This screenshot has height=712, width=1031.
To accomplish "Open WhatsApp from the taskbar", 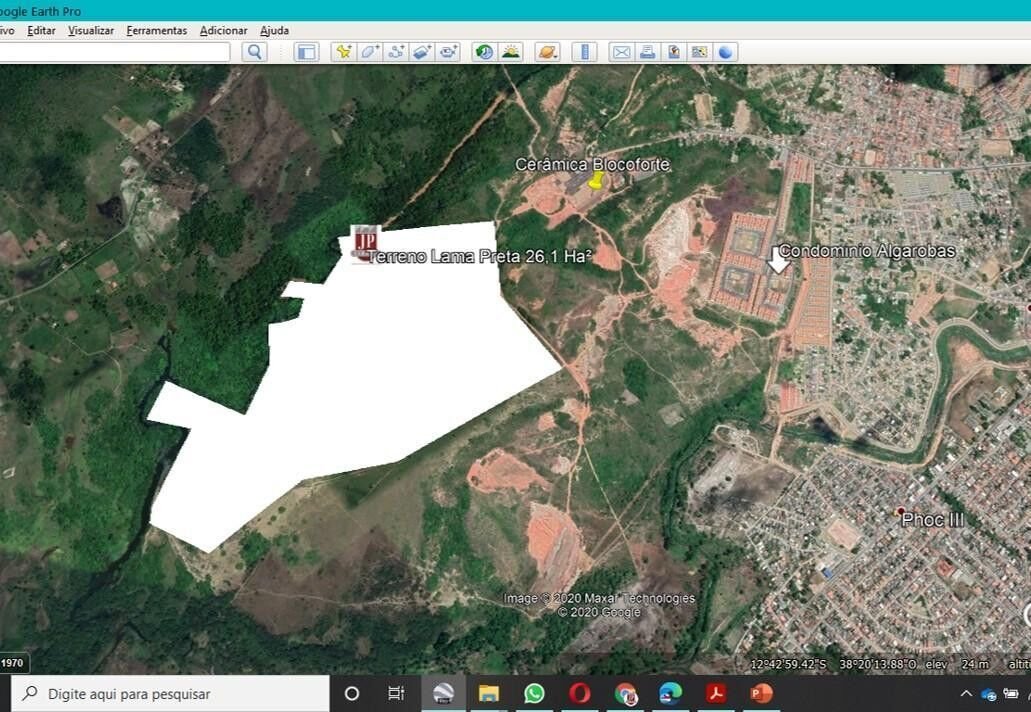I will (x=534, y=694).
